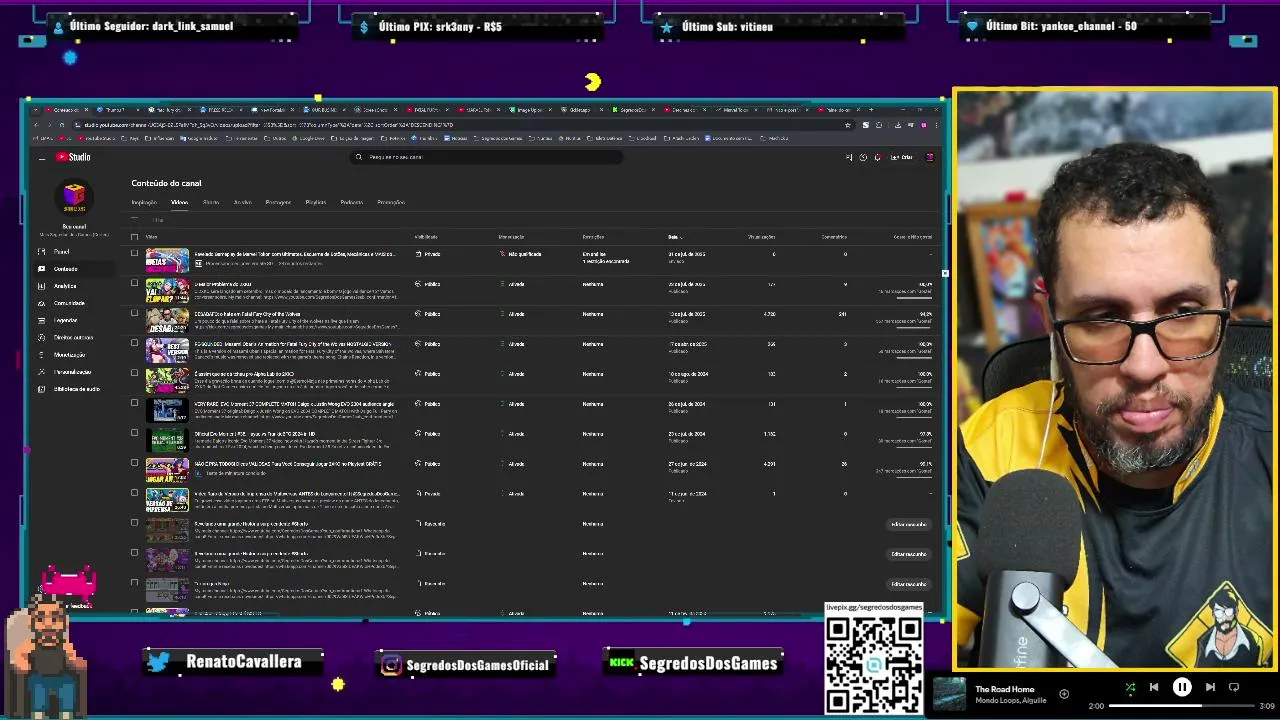Screen dimensions: 1280x720
Task: Open a new browser tab with plus
Action: click(872, 109)
